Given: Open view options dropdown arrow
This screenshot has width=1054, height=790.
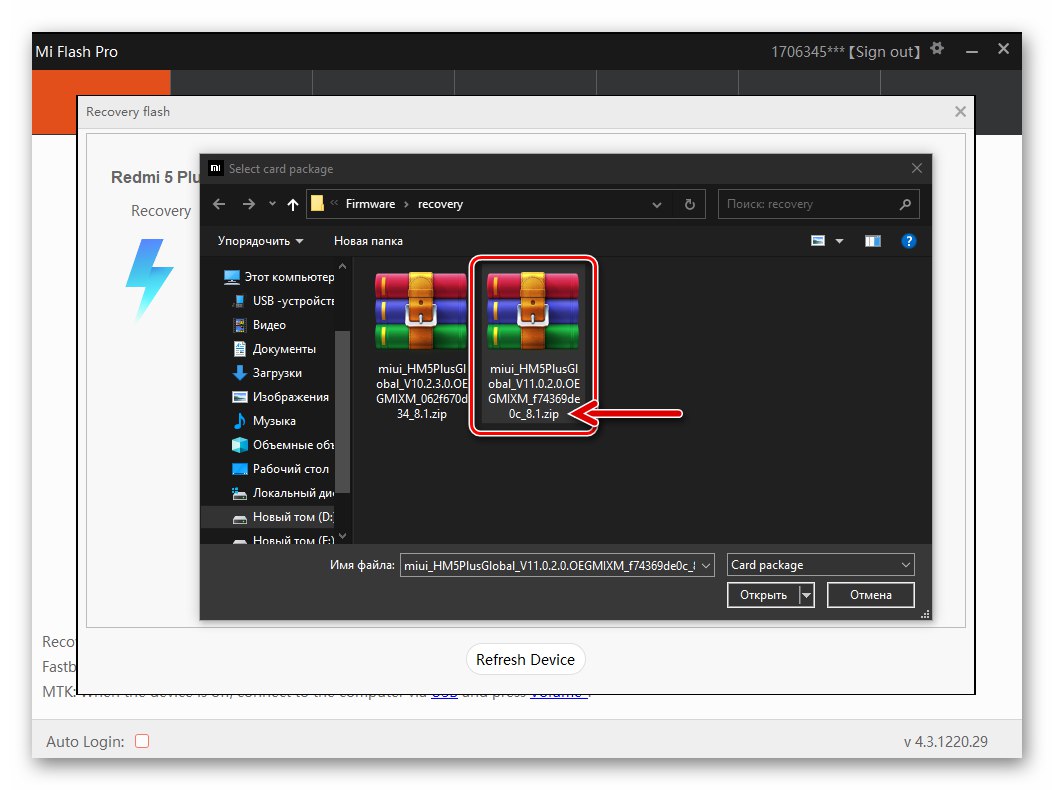Looking at the screenshot, I should pos(839,241).
